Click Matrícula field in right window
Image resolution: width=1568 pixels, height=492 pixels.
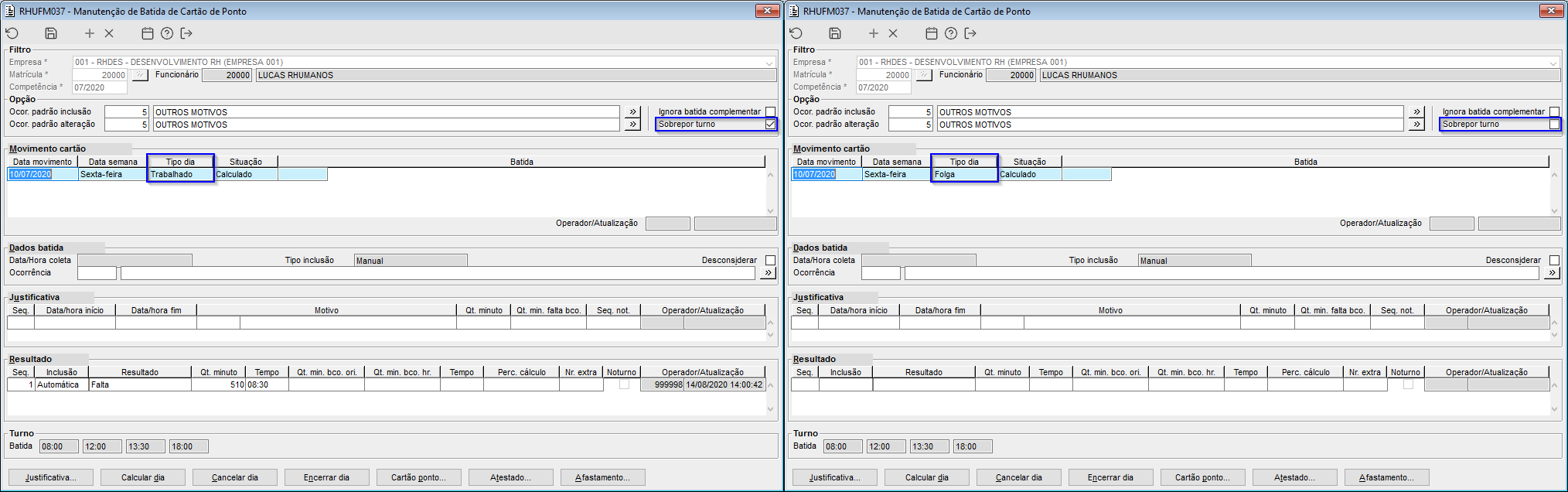tap(884, 75)
